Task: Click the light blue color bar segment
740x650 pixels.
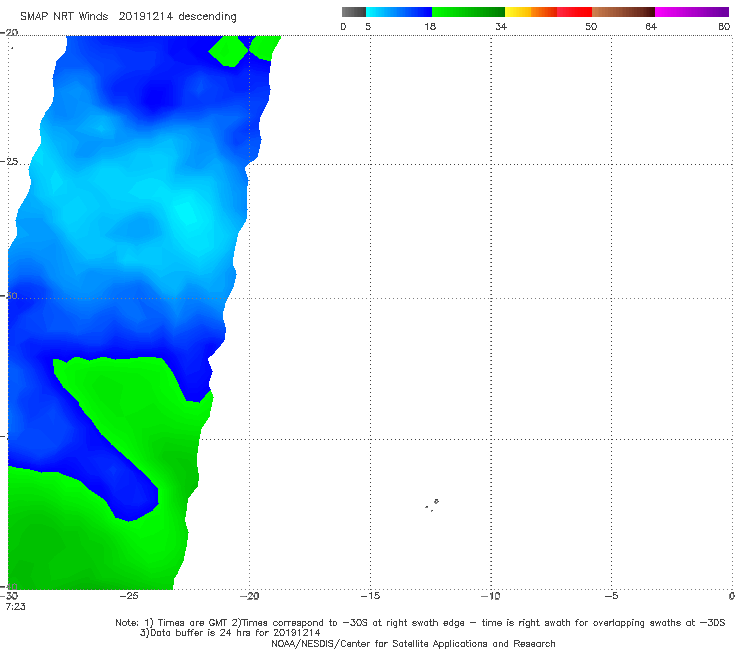Action: coord(399,12)
